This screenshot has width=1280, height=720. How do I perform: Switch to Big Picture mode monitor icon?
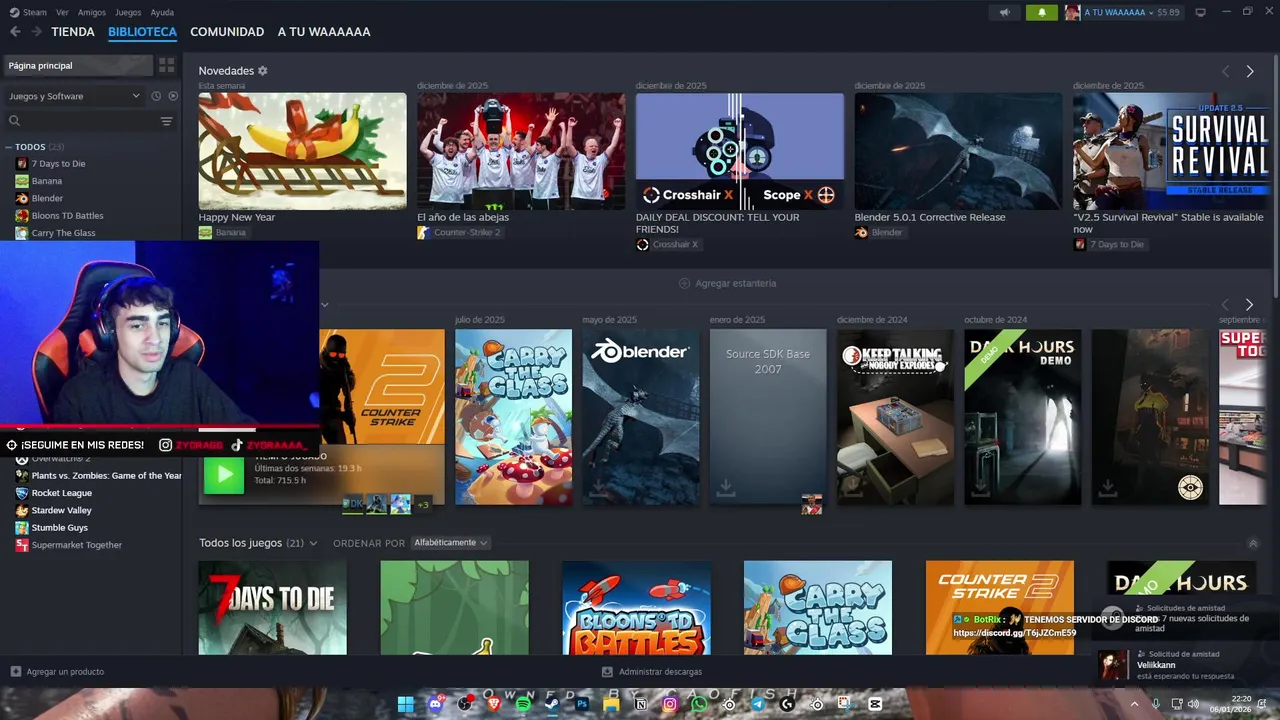[x=1200, y=12]
